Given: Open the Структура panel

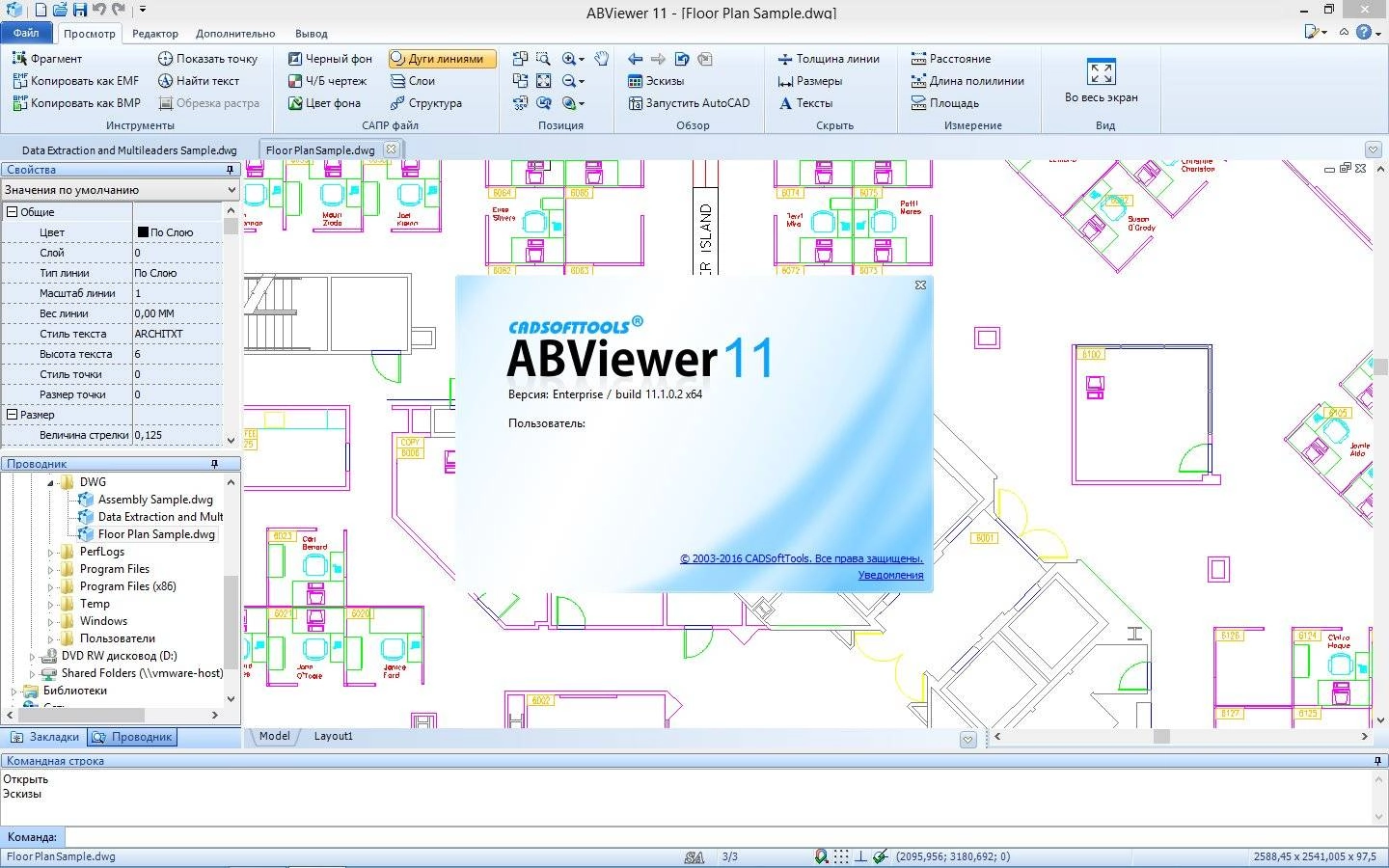Looking at the screenshot, I should tap(426, 103).
